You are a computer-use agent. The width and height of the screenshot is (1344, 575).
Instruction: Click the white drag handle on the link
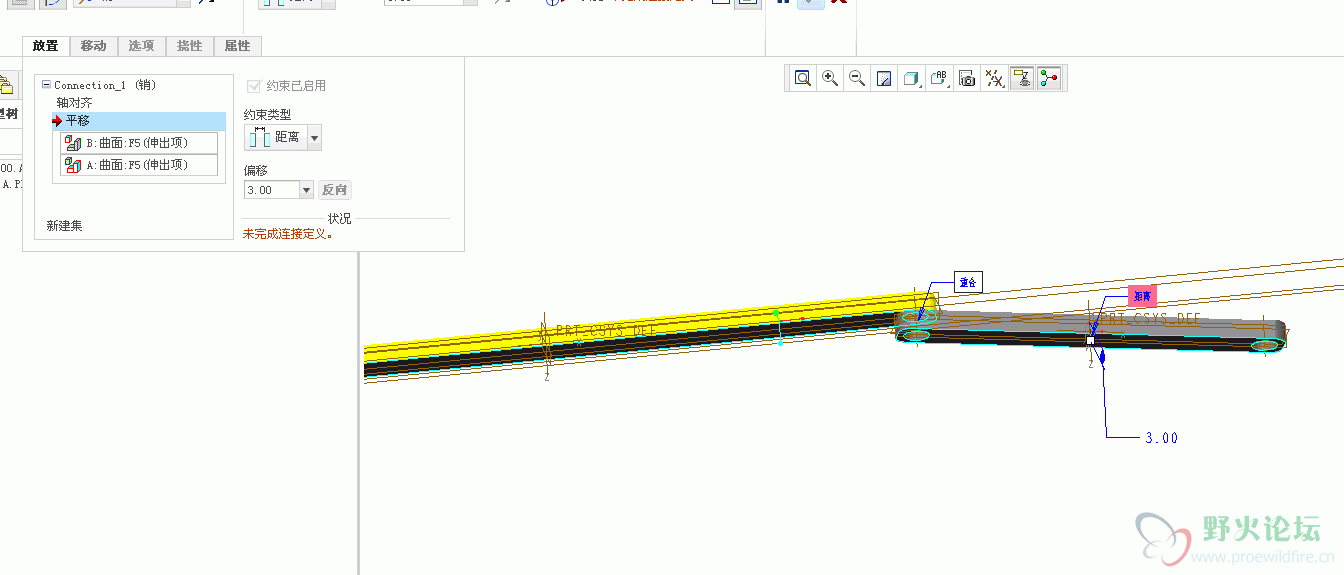coord(1090,341)
